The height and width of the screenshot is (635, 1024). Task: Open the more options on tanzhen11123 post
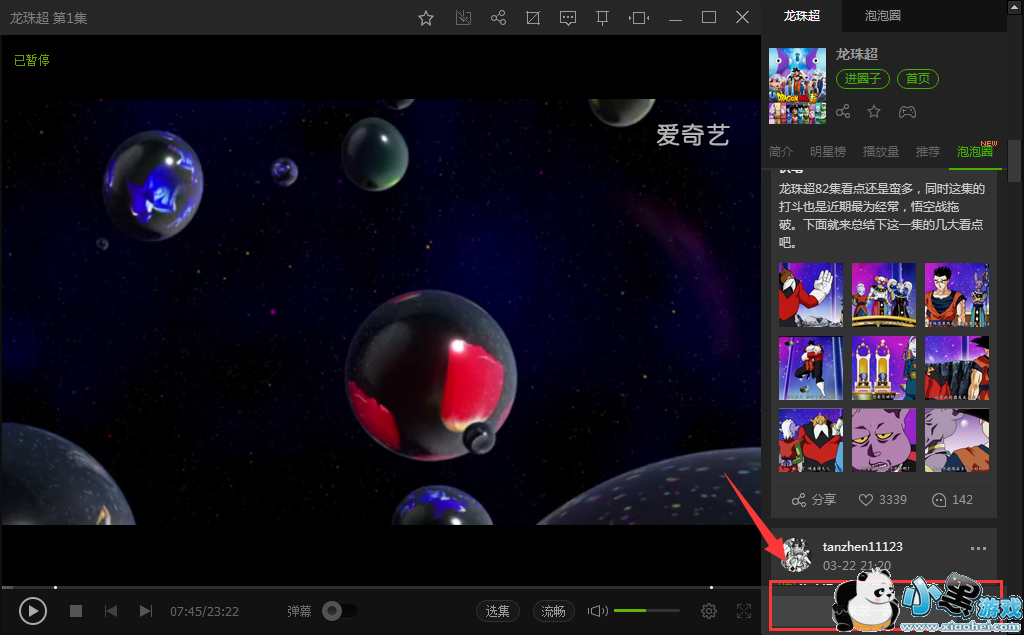pos(978,548)
